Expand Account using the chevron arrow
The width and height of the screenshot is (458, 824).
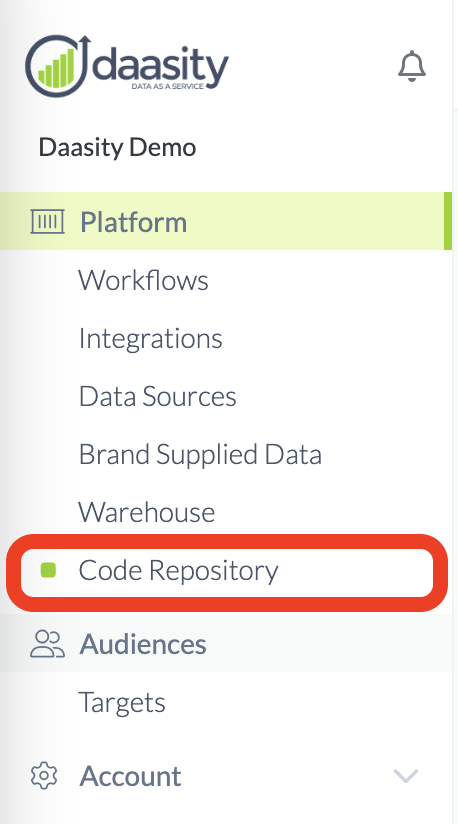(406, 776)
